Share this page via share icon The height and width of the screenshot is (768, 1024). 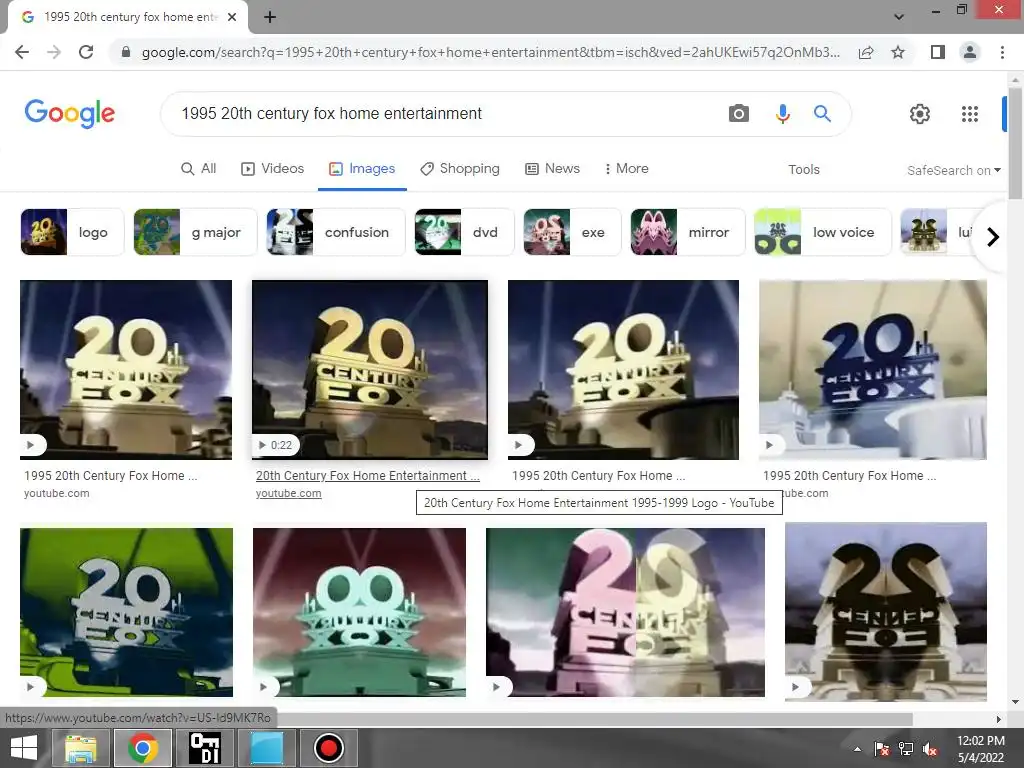866,52
